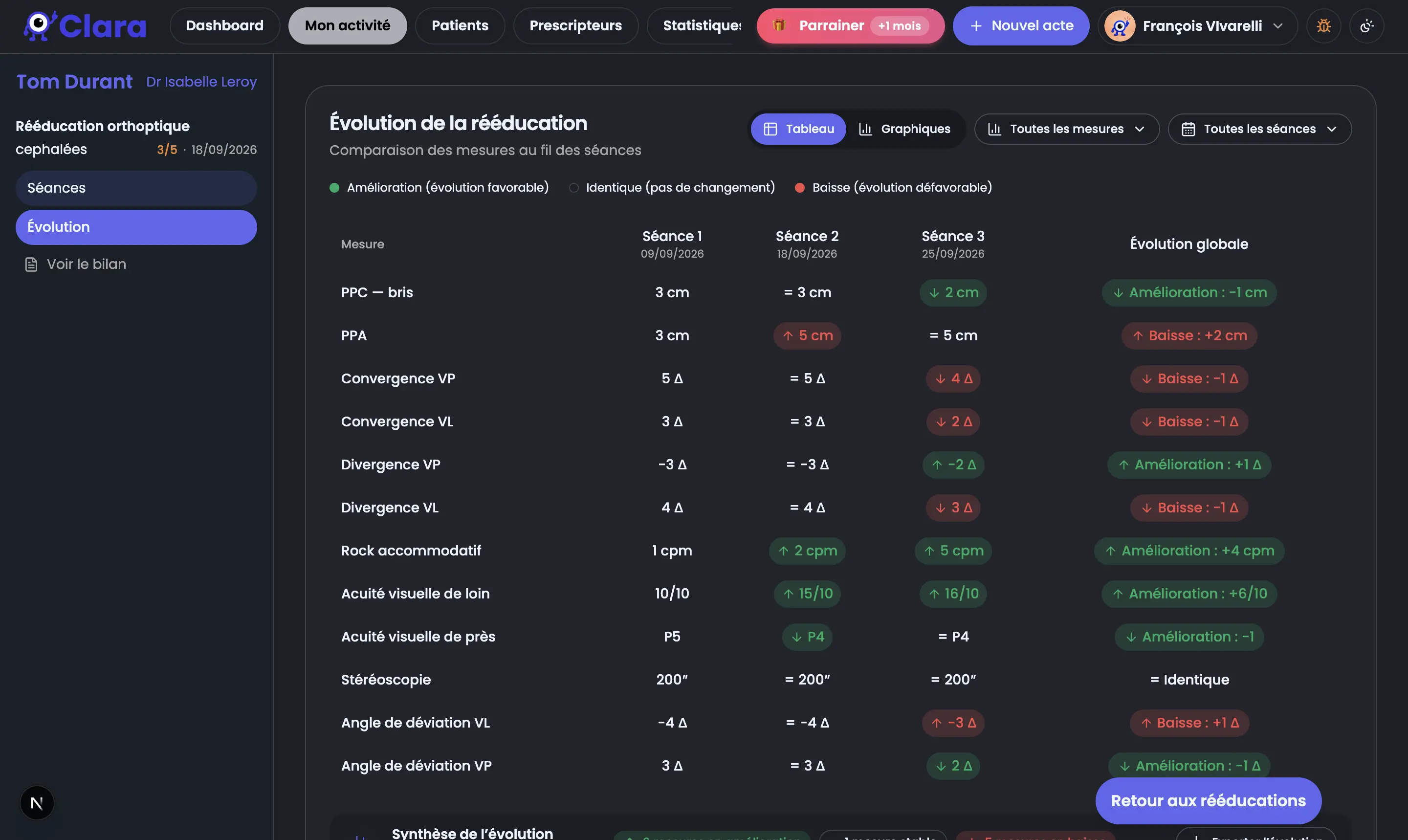
Task: Click the plus icon in Nouvel acte
Action: point(976,25)
